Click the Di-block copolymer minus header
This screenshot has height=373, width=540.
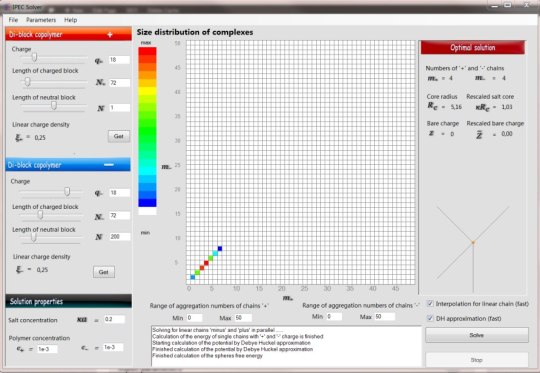point(68,165)
